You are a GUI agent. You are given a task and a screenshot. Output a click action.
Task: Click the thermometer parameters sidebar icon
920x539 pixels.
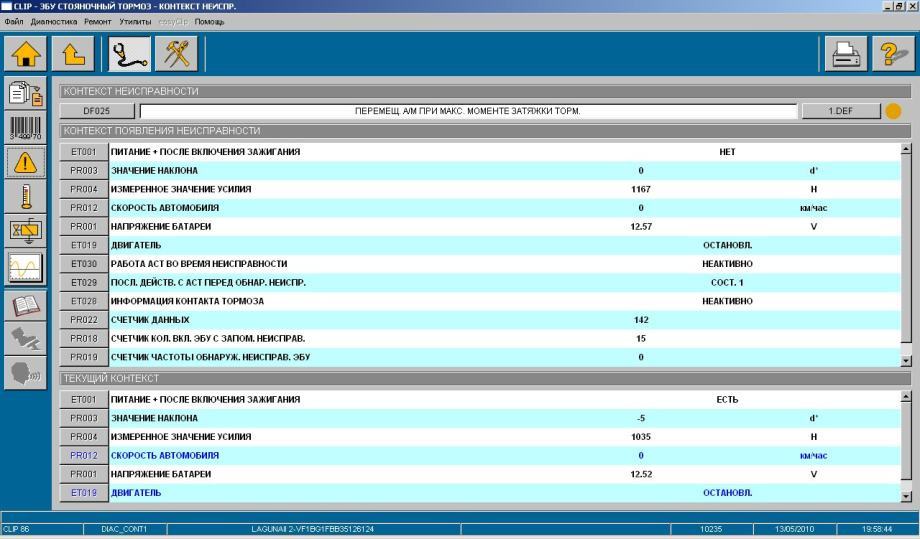24,197
